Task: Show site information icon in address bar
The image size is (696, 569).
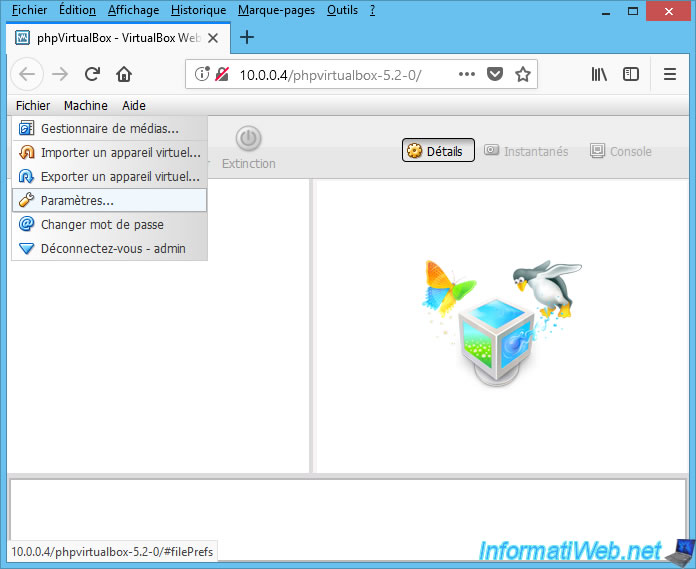Action: (202, 74)
